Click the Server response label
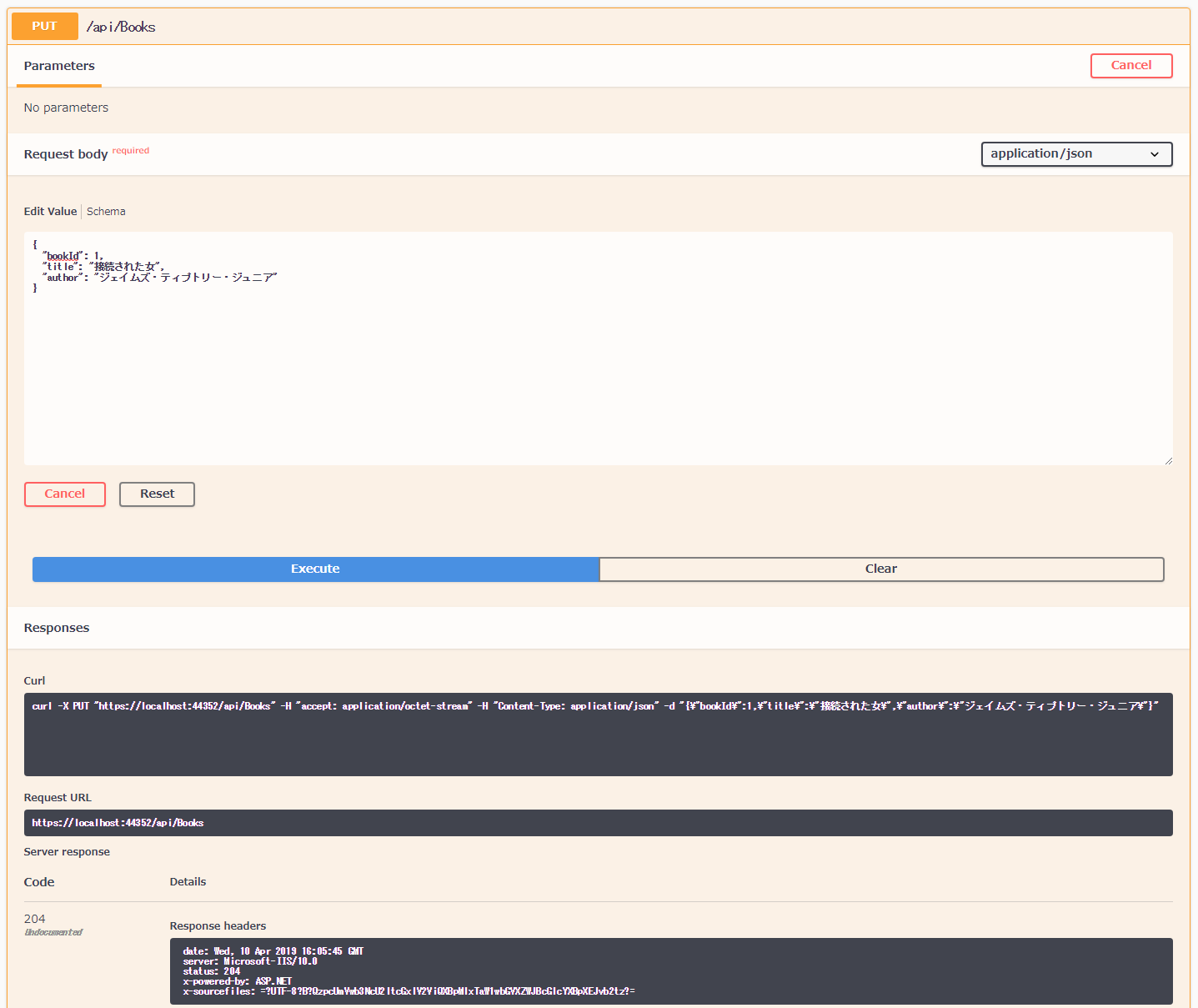The image size is (1198, 1008). pyautogui.click(x=67, y=852)
